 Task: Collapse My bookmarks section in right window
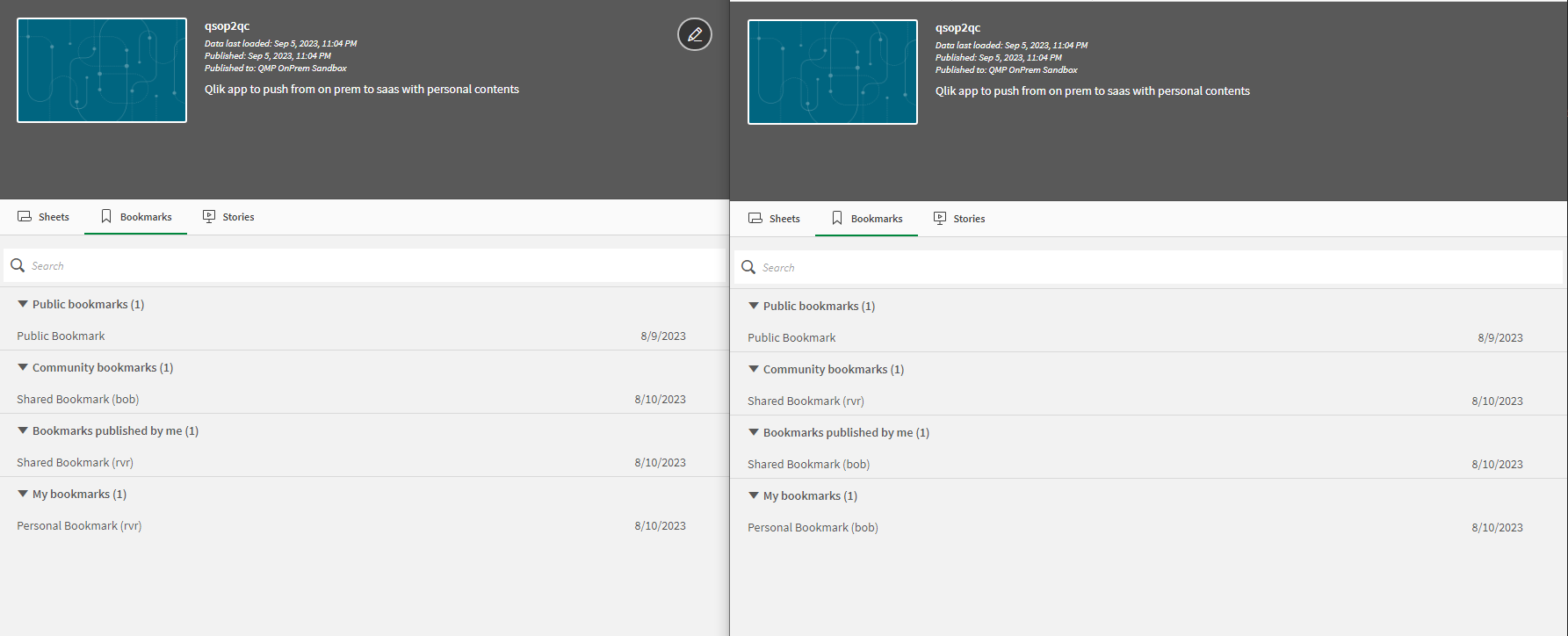754,495
